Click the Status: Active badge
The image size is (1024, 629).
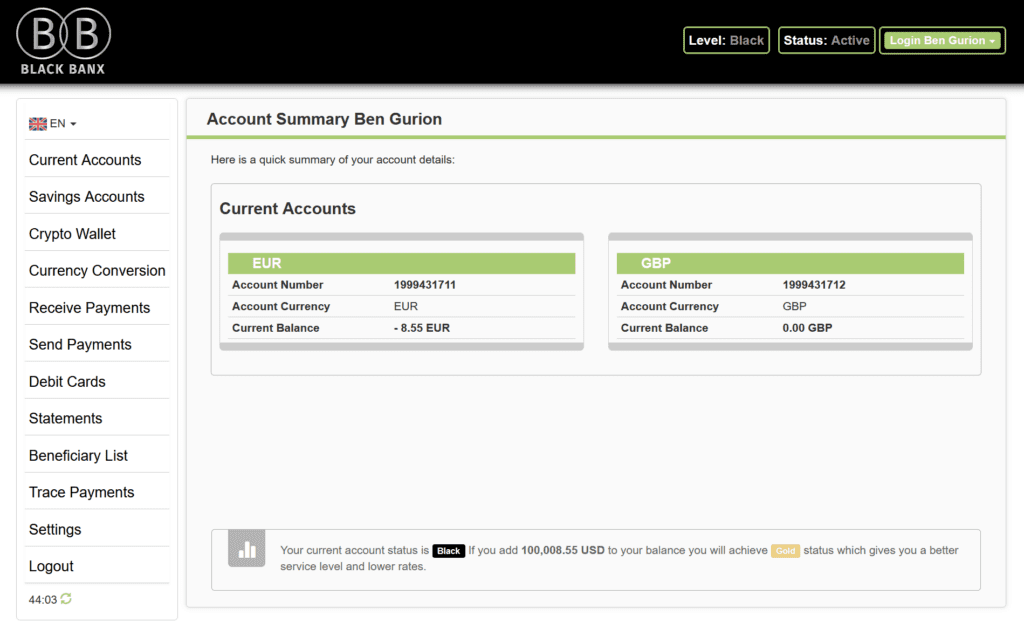[826, 40]
